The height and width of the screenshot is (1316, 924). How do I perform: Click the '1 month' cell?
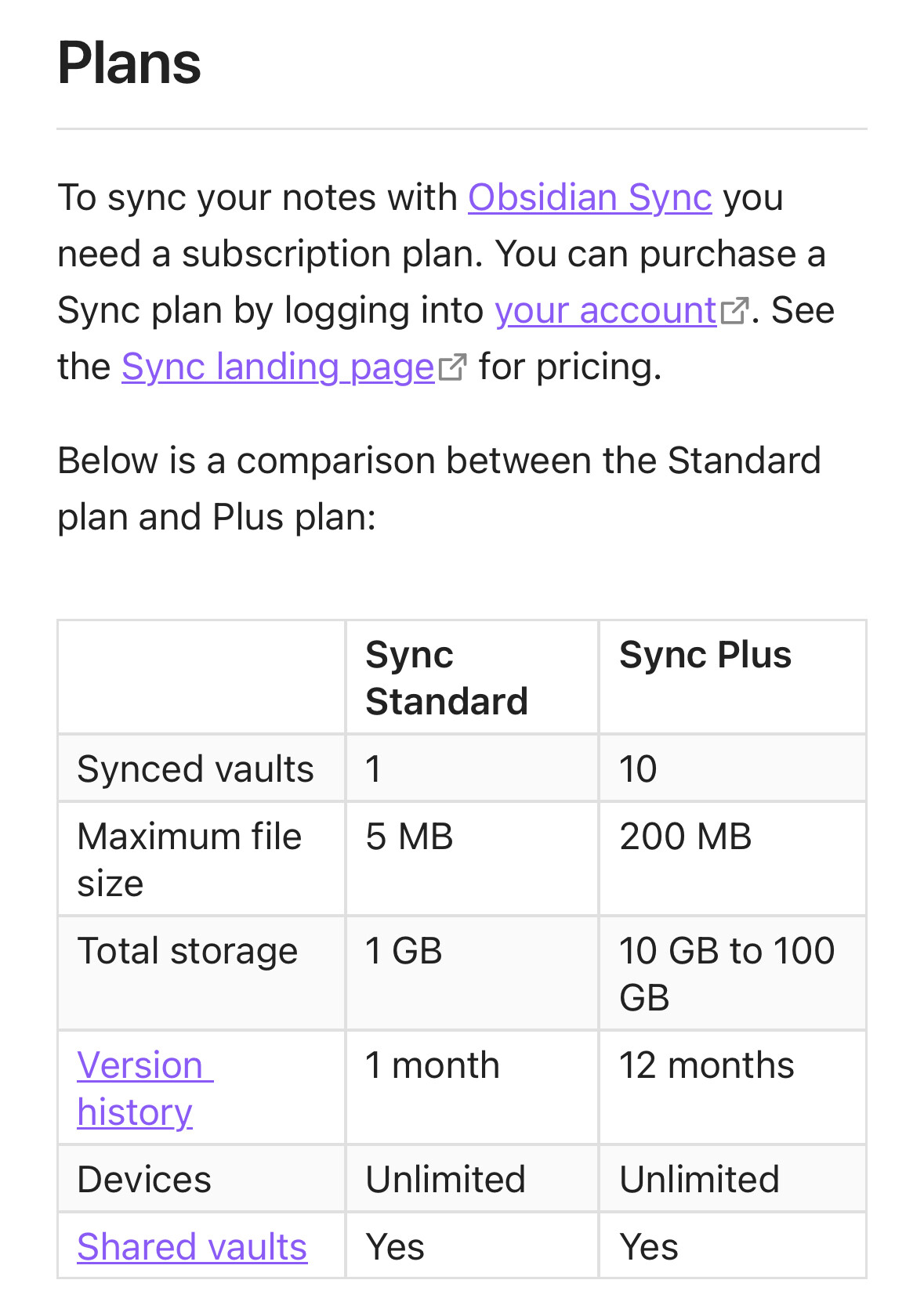click(x=472, y=1088)
